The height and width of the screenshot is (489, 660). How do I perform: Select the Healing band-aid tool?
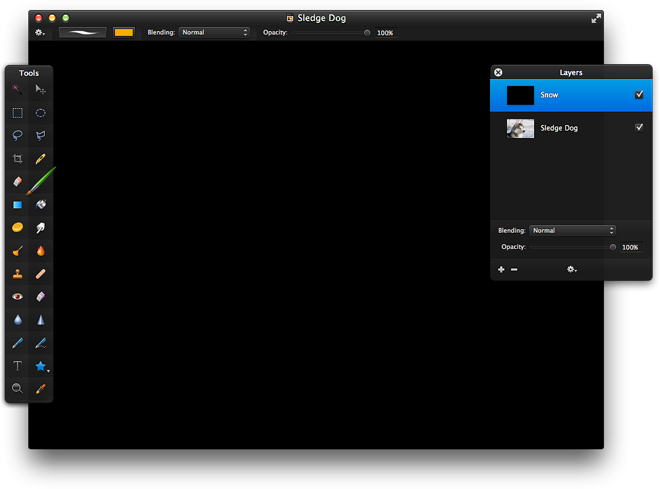pos(40,274)
